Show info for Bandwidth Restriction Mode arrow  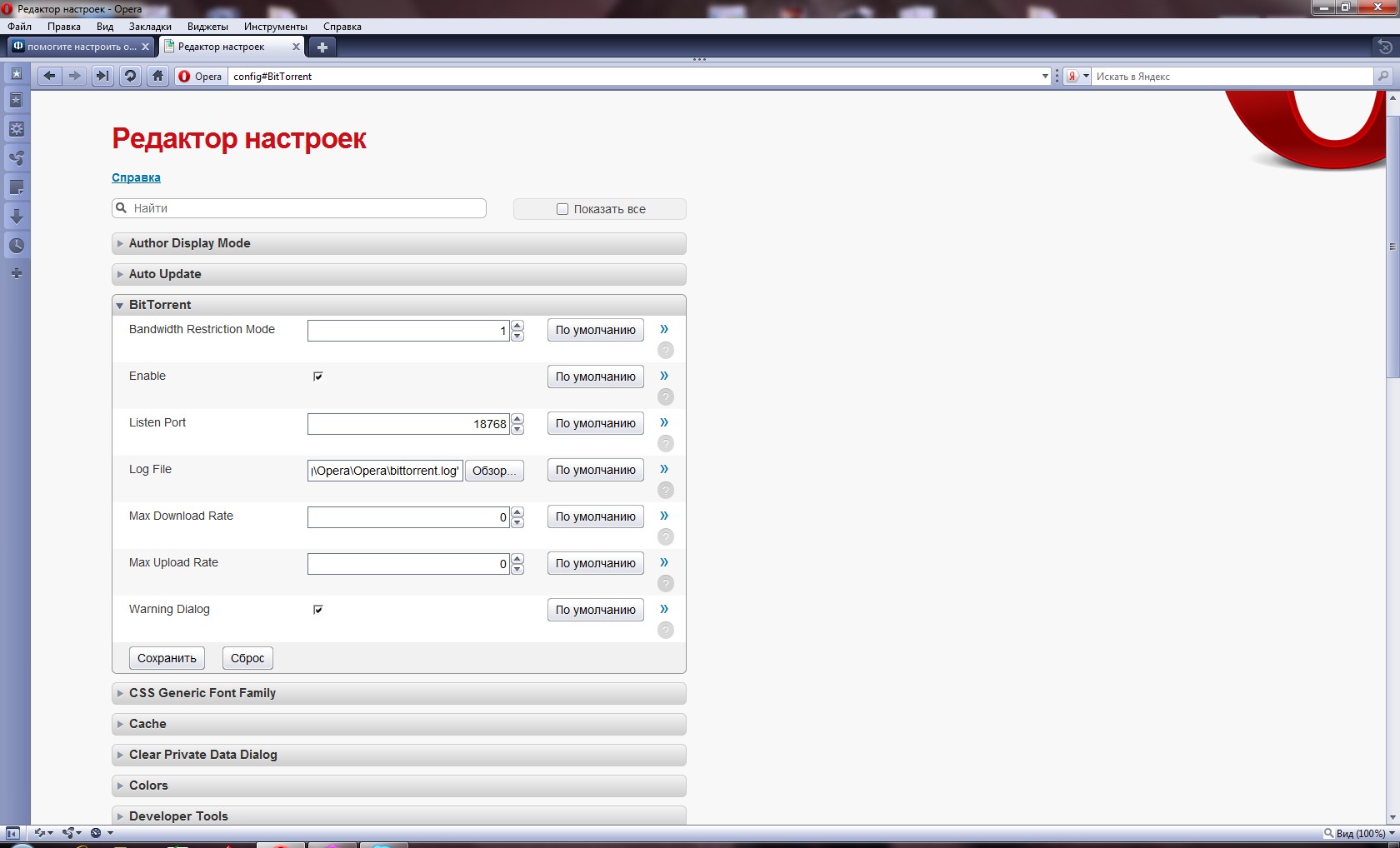664,329
